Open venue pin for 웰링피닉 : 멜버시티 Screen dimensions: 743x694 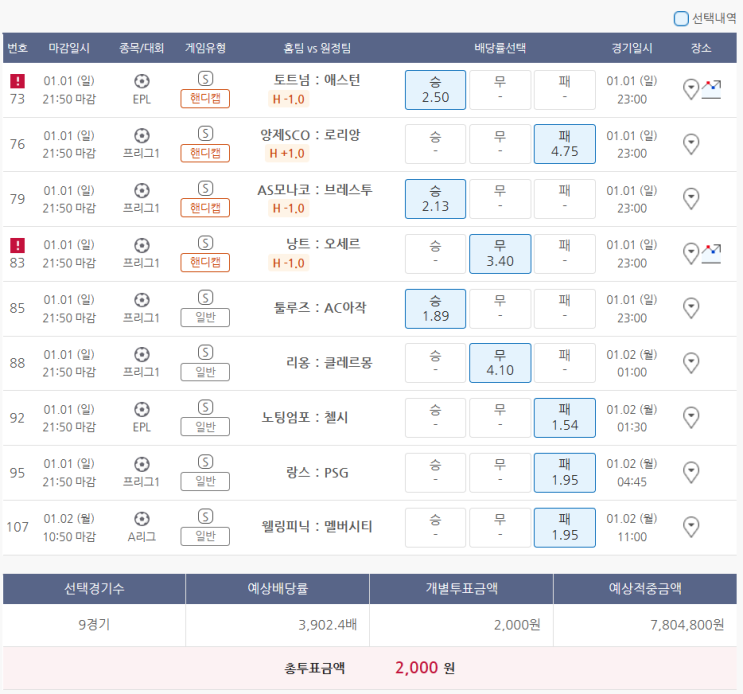pyautogui.click(x=691, y=527)
